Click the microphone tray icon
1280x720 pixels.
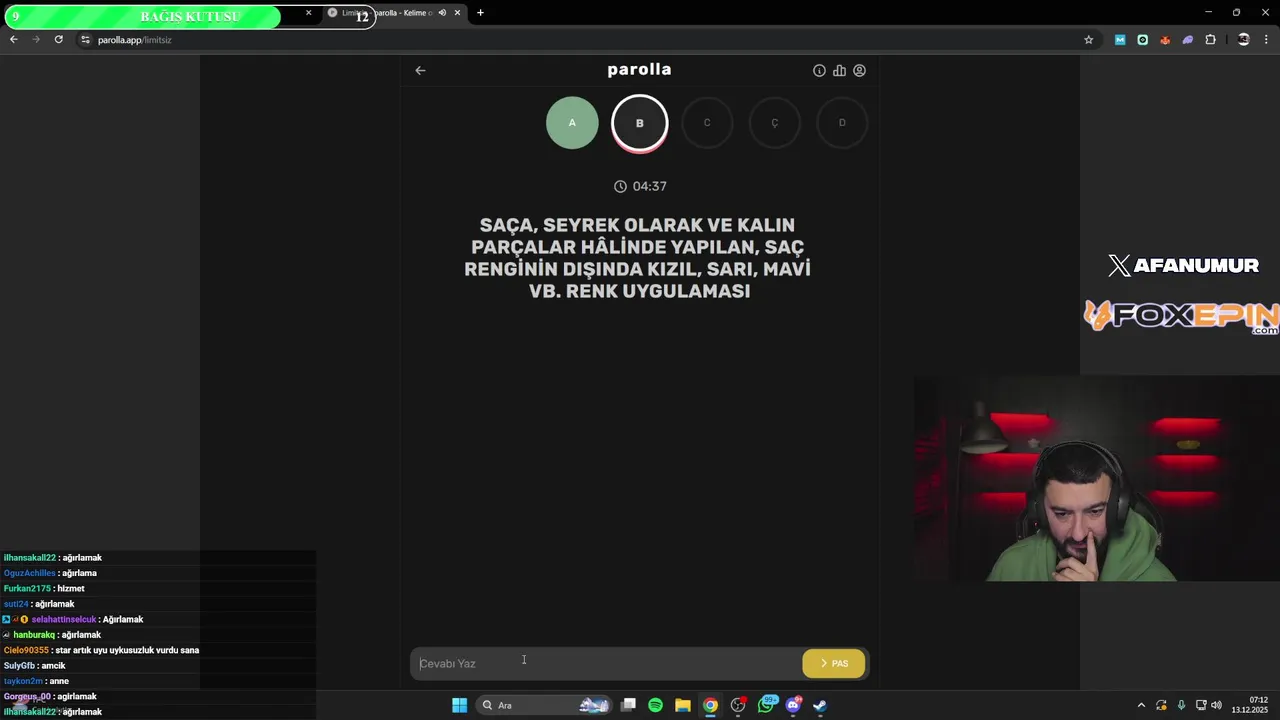click(x=1181, y=705)
